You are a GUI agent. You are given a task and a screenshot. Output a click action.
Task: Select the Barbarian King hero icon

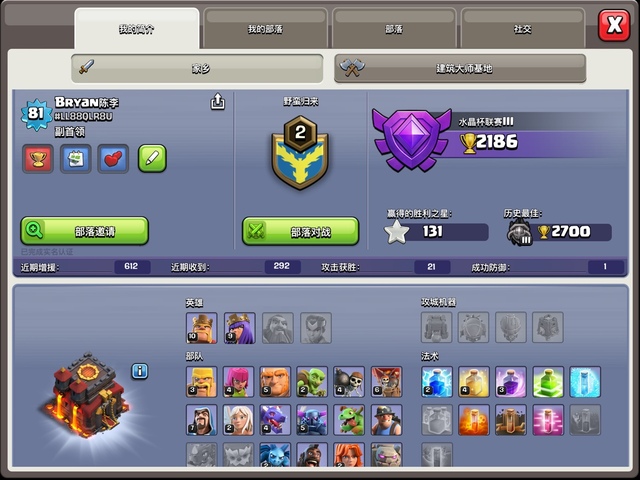click(202, 328)
